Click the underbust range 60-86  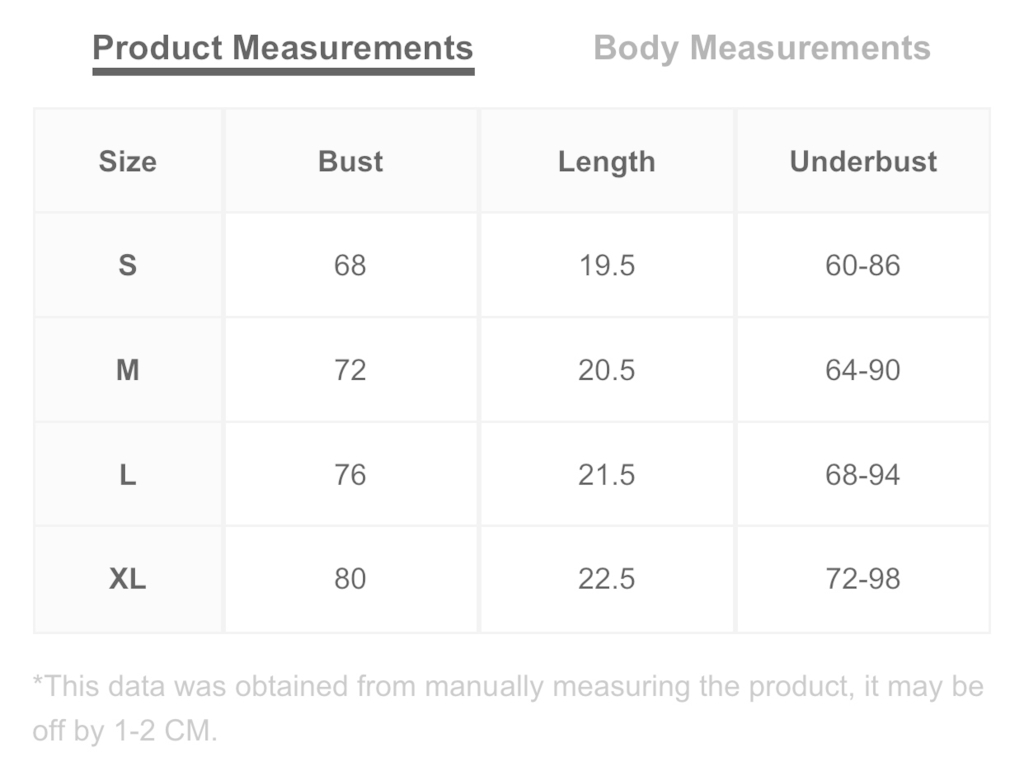tap(863, 265)
